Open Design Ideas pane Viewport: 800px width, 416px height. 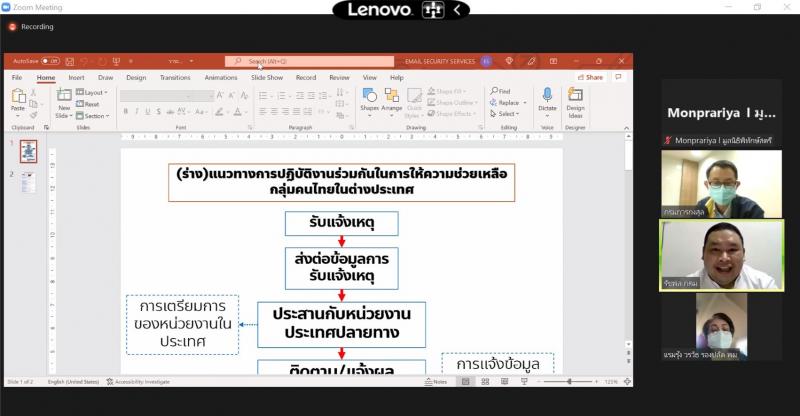(x=575, y=103)
